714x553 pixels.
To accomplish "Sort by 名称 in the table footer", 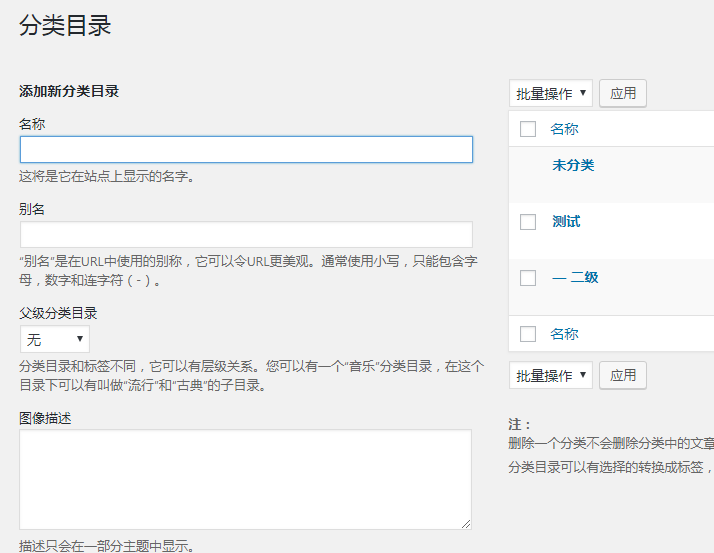I will click(x=564, y=334).
